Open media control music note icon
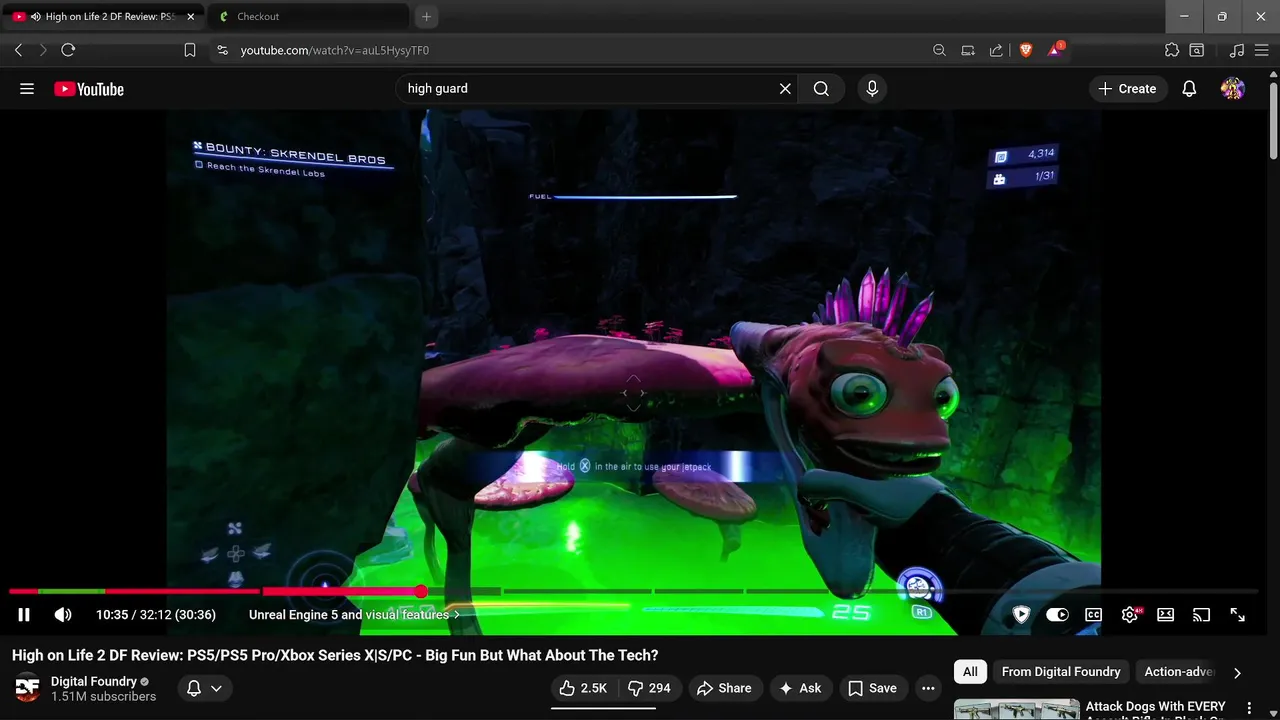 [1237, 50]
